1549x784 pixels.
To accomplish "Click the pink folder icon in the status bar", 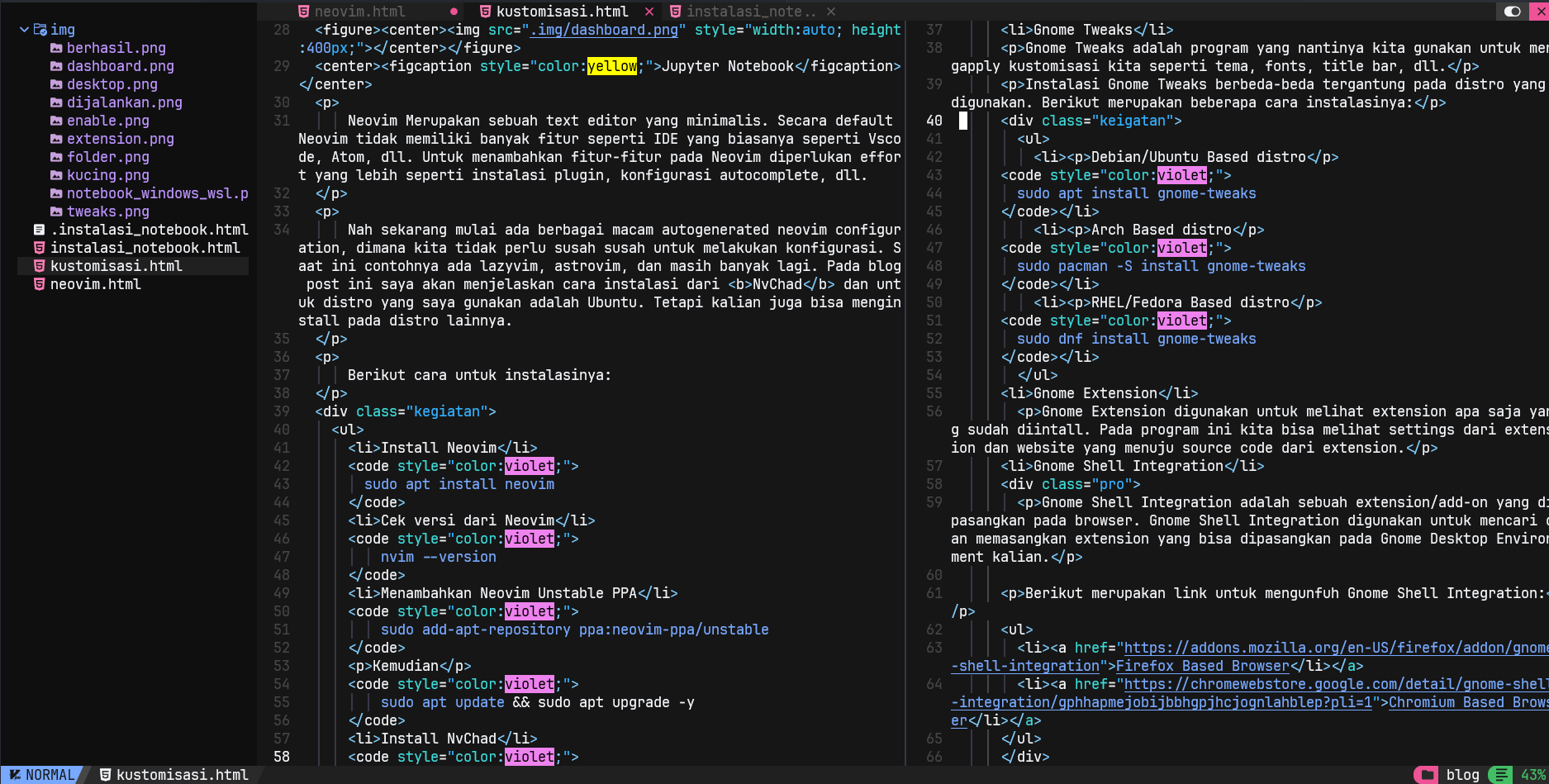I will point(1426,775).
